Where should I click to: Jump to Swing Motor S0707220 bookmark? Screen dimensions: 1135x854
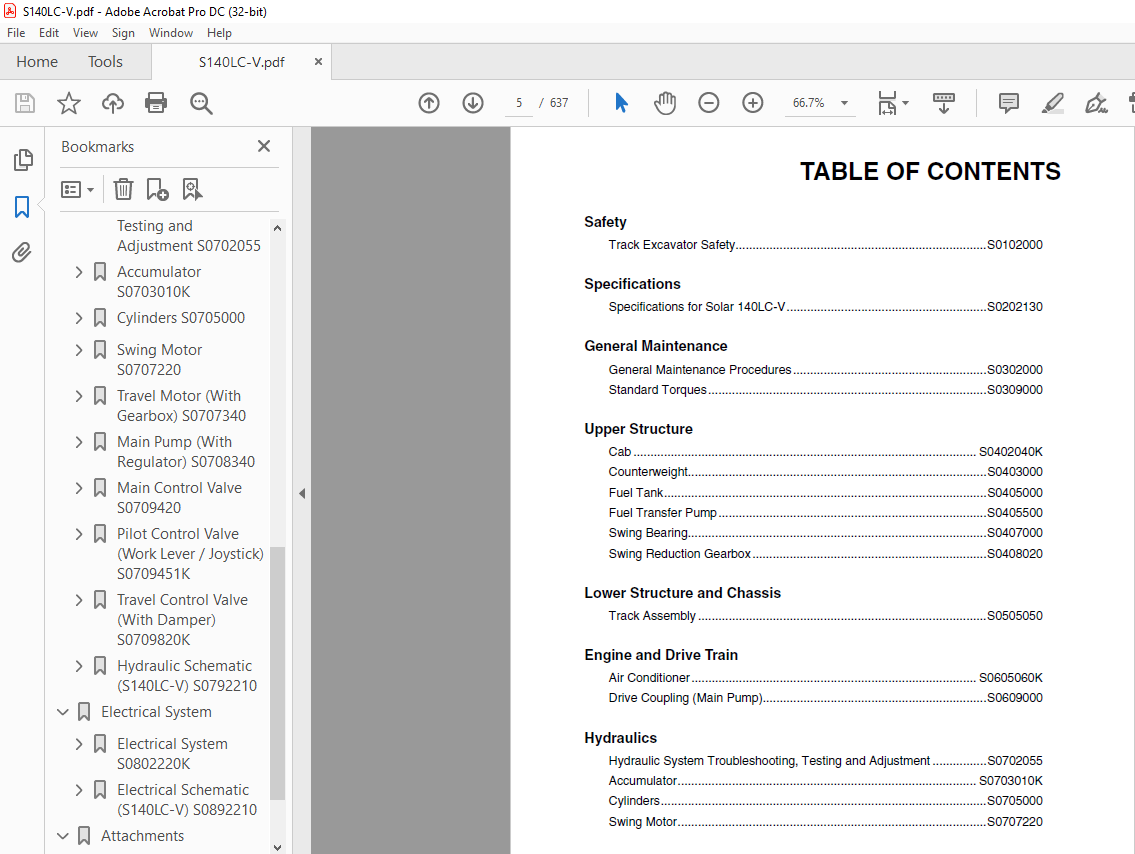[x=159, y=360]
